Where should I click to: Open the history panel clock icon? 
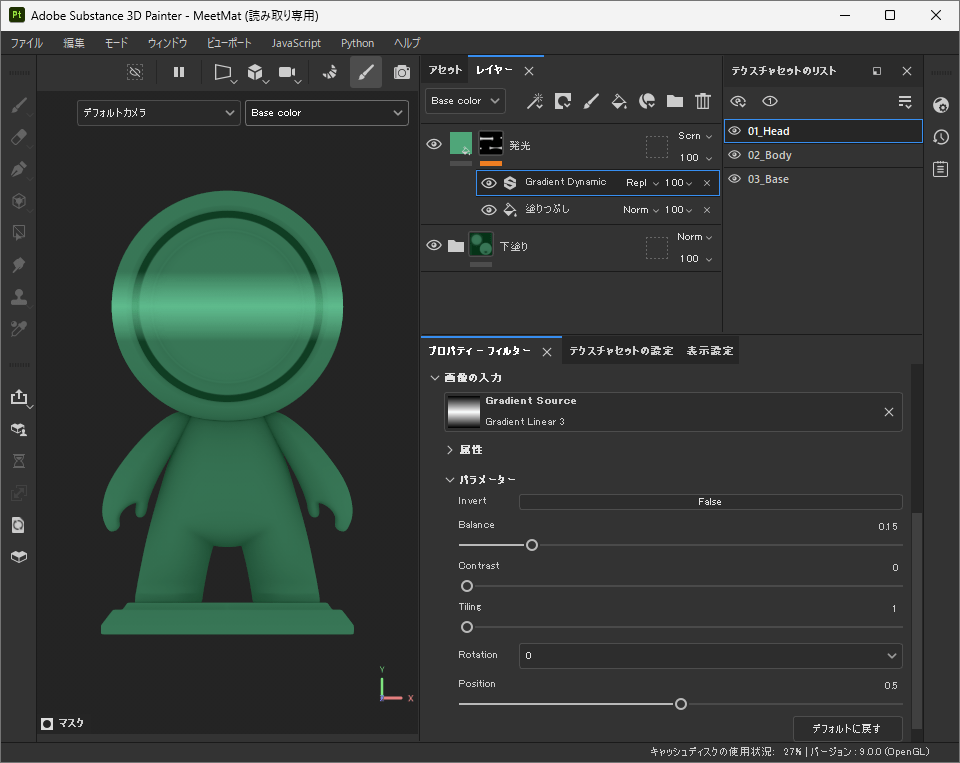(940, 137)
